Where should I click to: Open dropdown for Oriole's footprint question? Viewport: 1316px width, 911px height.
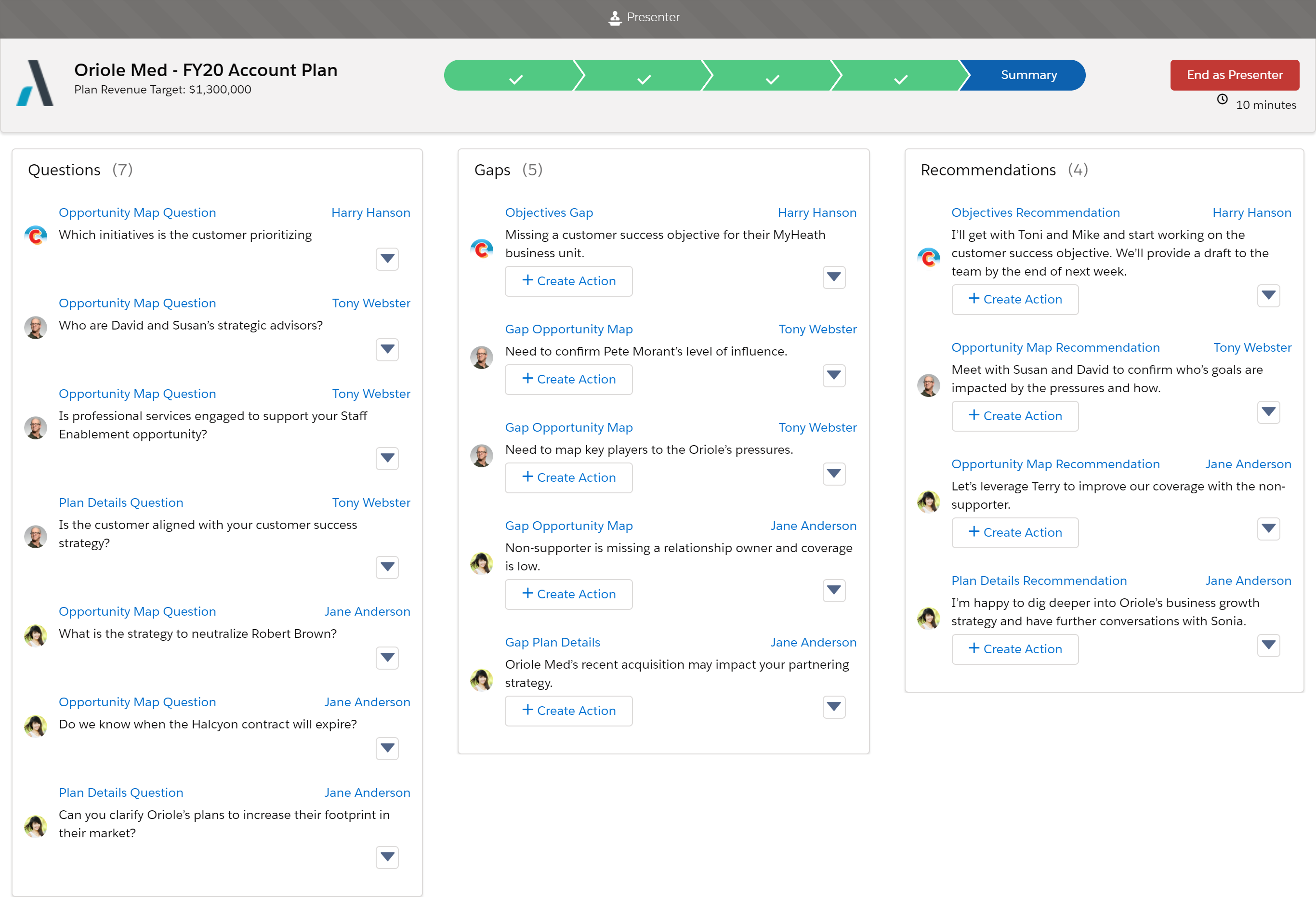click(387, 858)
